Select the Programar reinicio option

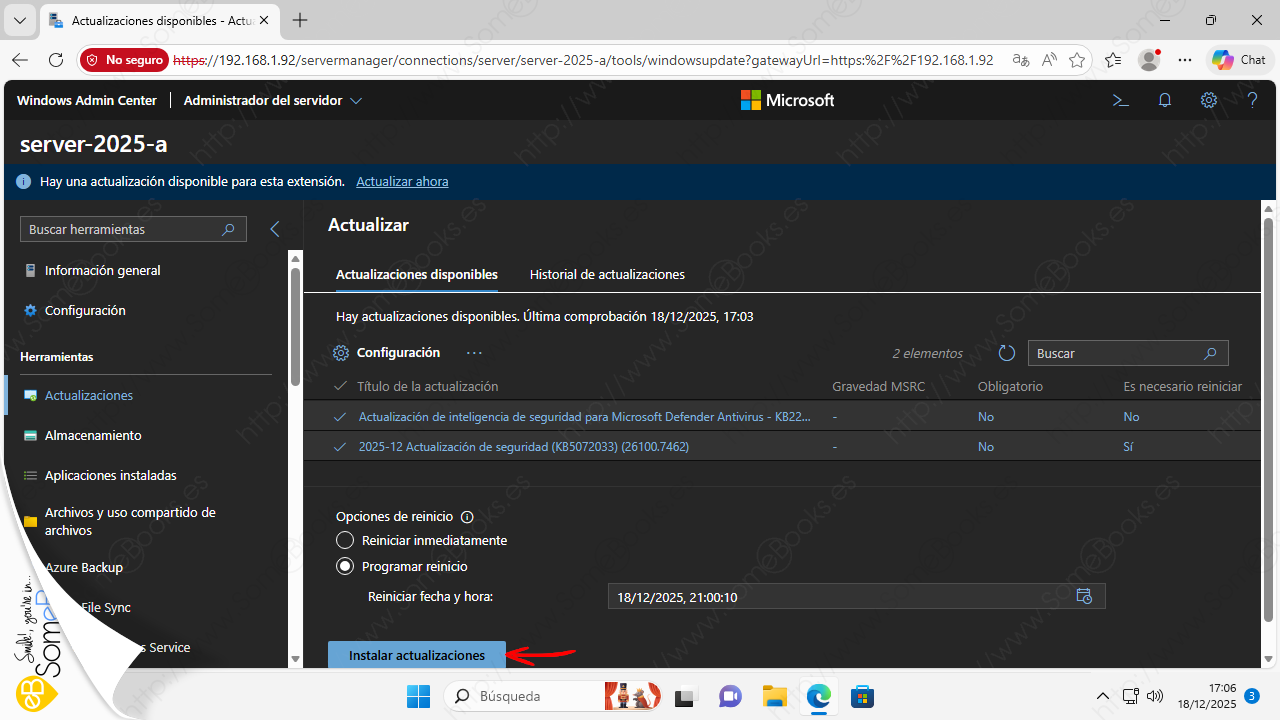pos(345,566)
